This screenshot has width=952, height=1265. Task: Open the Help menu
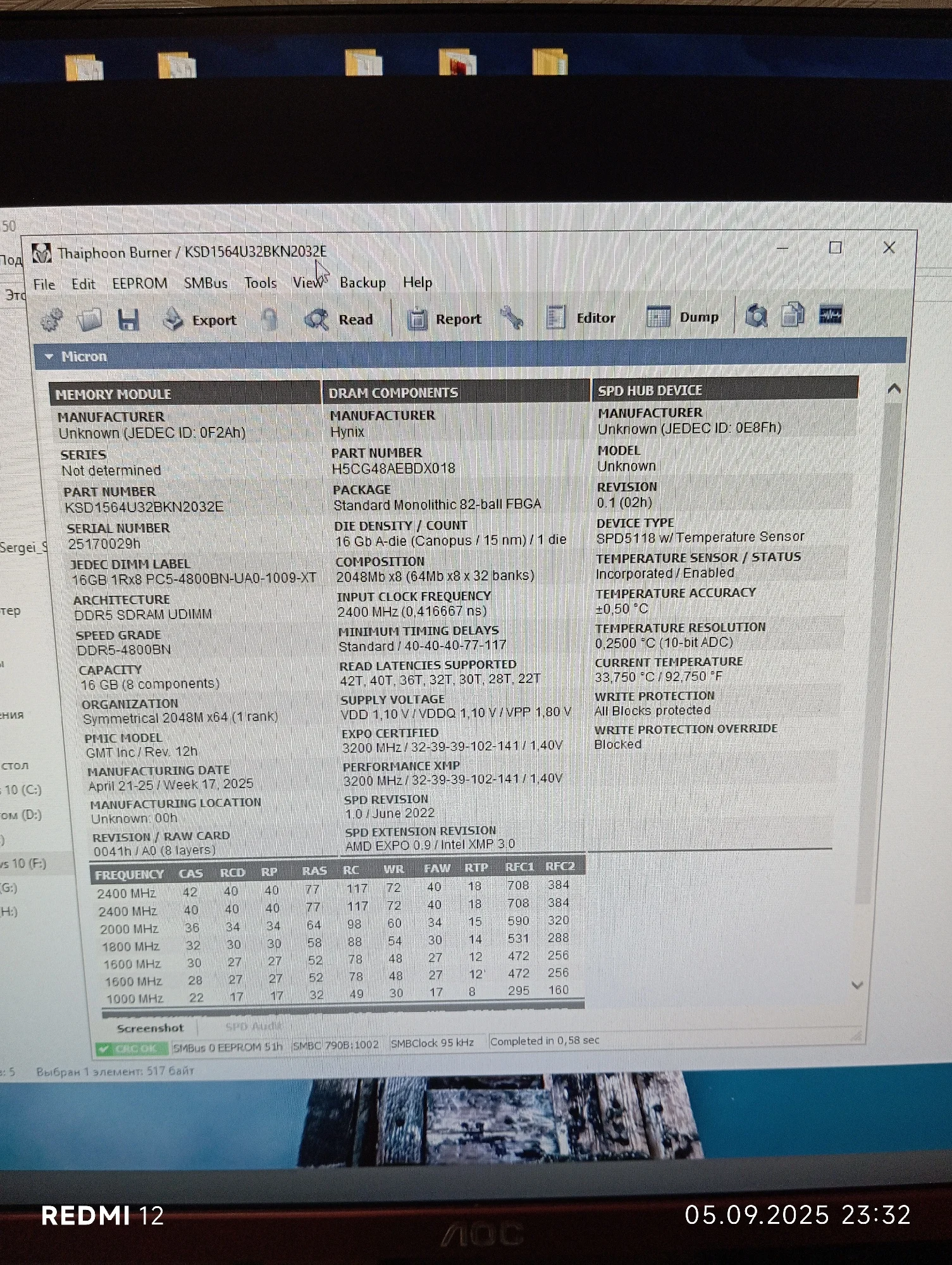pyautogui.click(x=417, y=281)
